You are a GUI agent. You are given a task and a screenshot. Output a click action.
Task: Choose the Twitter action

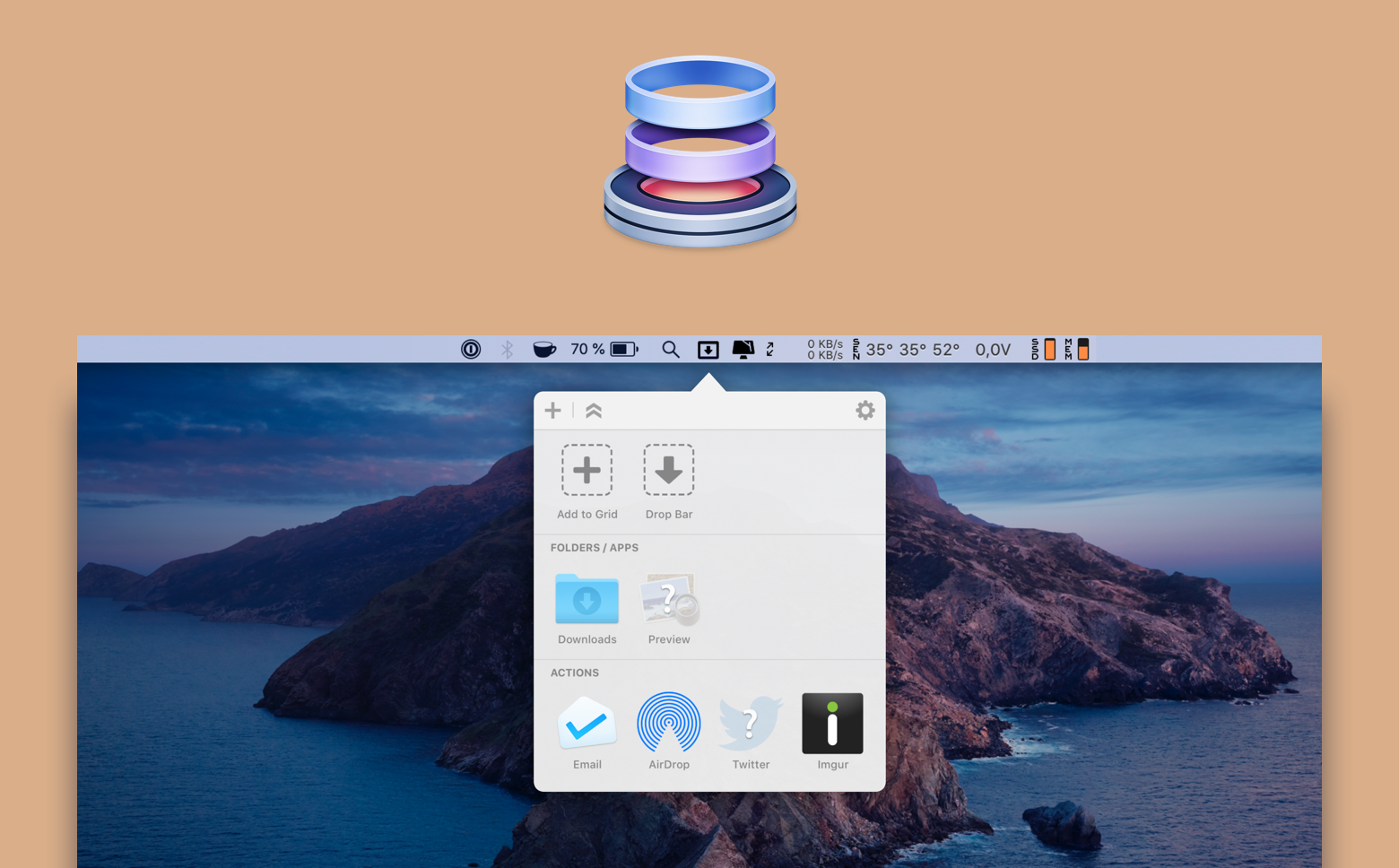(751, 732)
